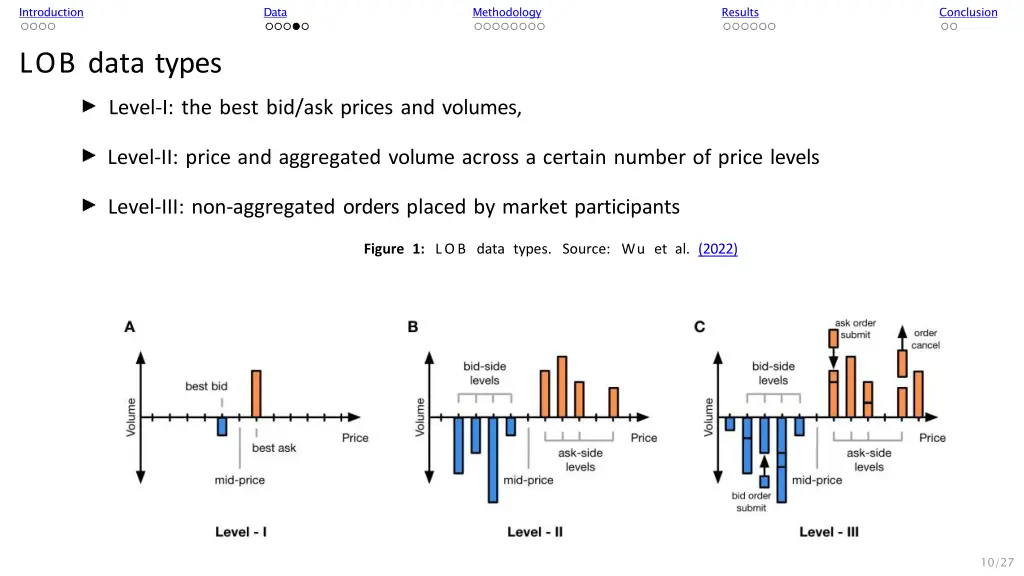
Task: Click the bid order submit arrow in panel C
Action: coord(764,466)
